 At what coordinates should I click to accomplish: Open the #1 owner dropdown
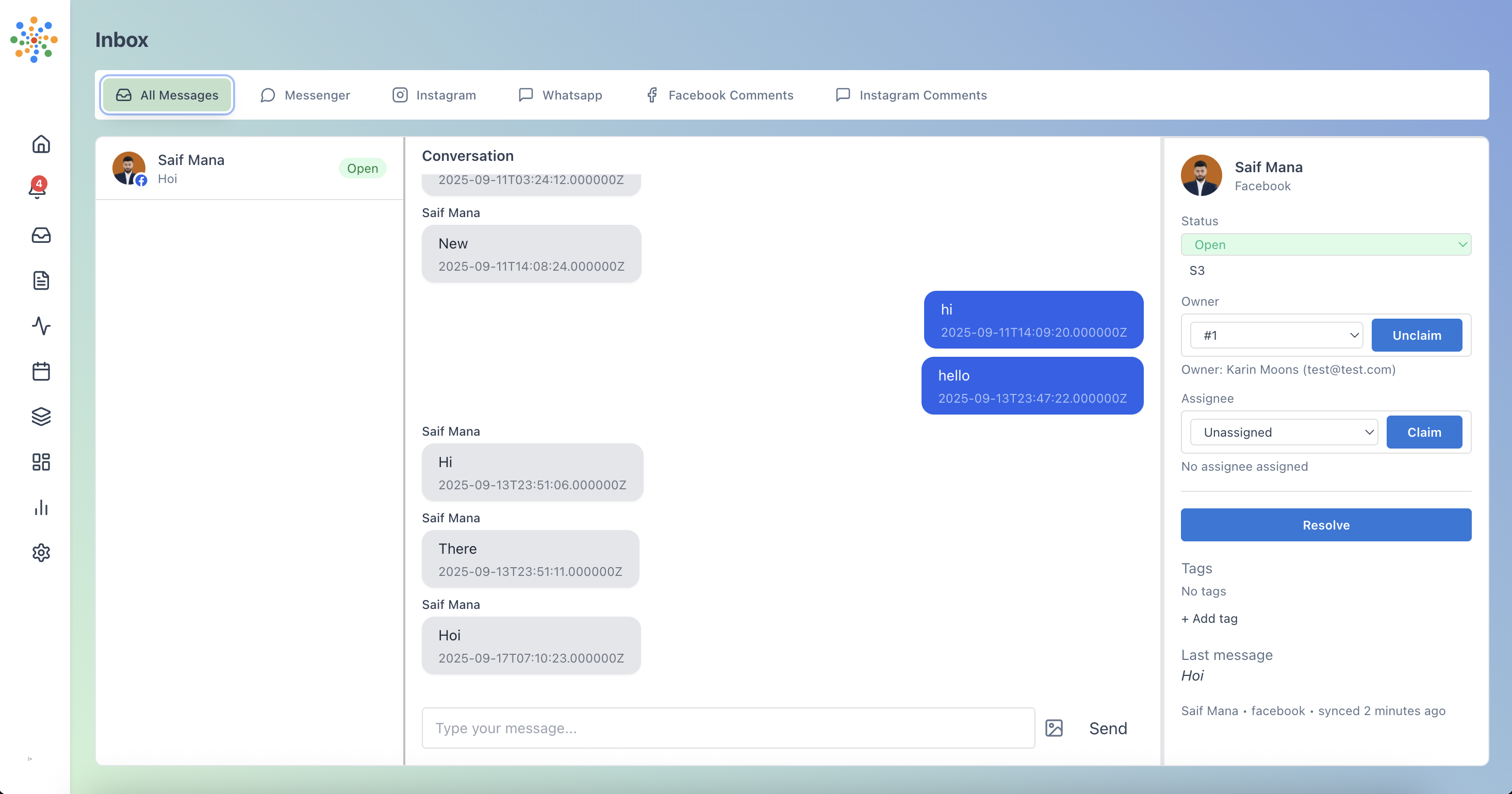(1275, 336)
